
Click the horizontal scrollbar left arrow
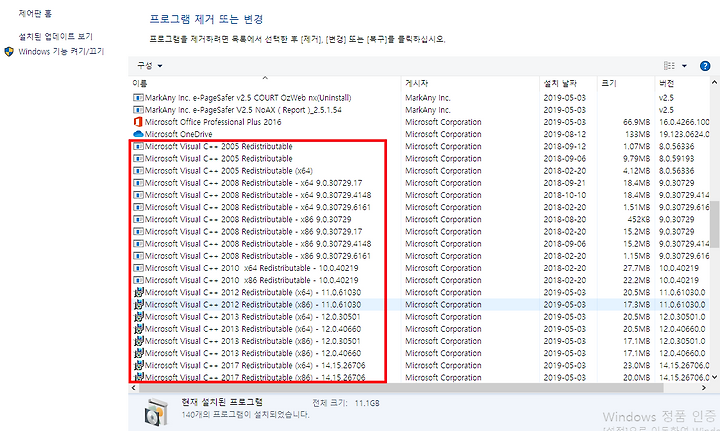pos(134,388)
